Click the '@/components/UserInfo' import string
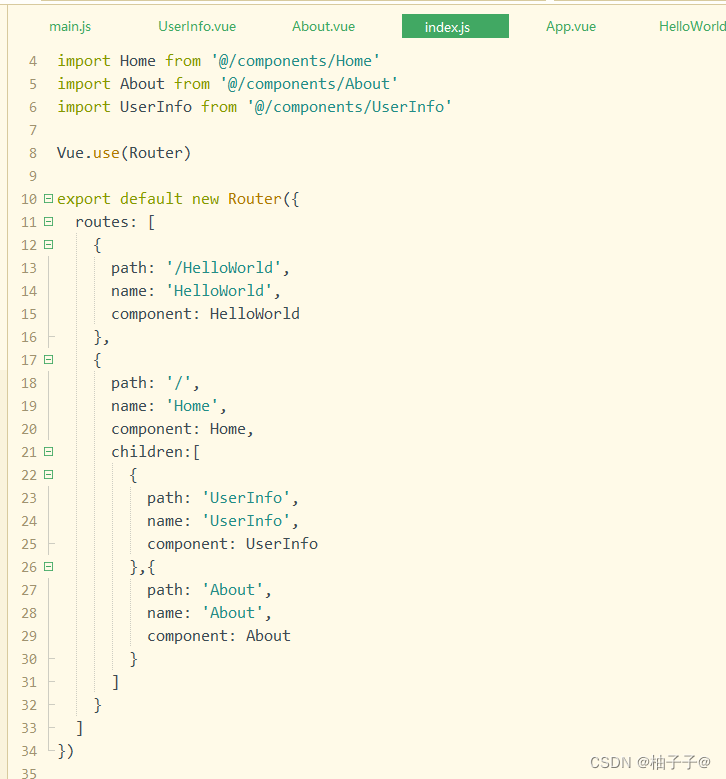726x779 pixels. point(349,107)
